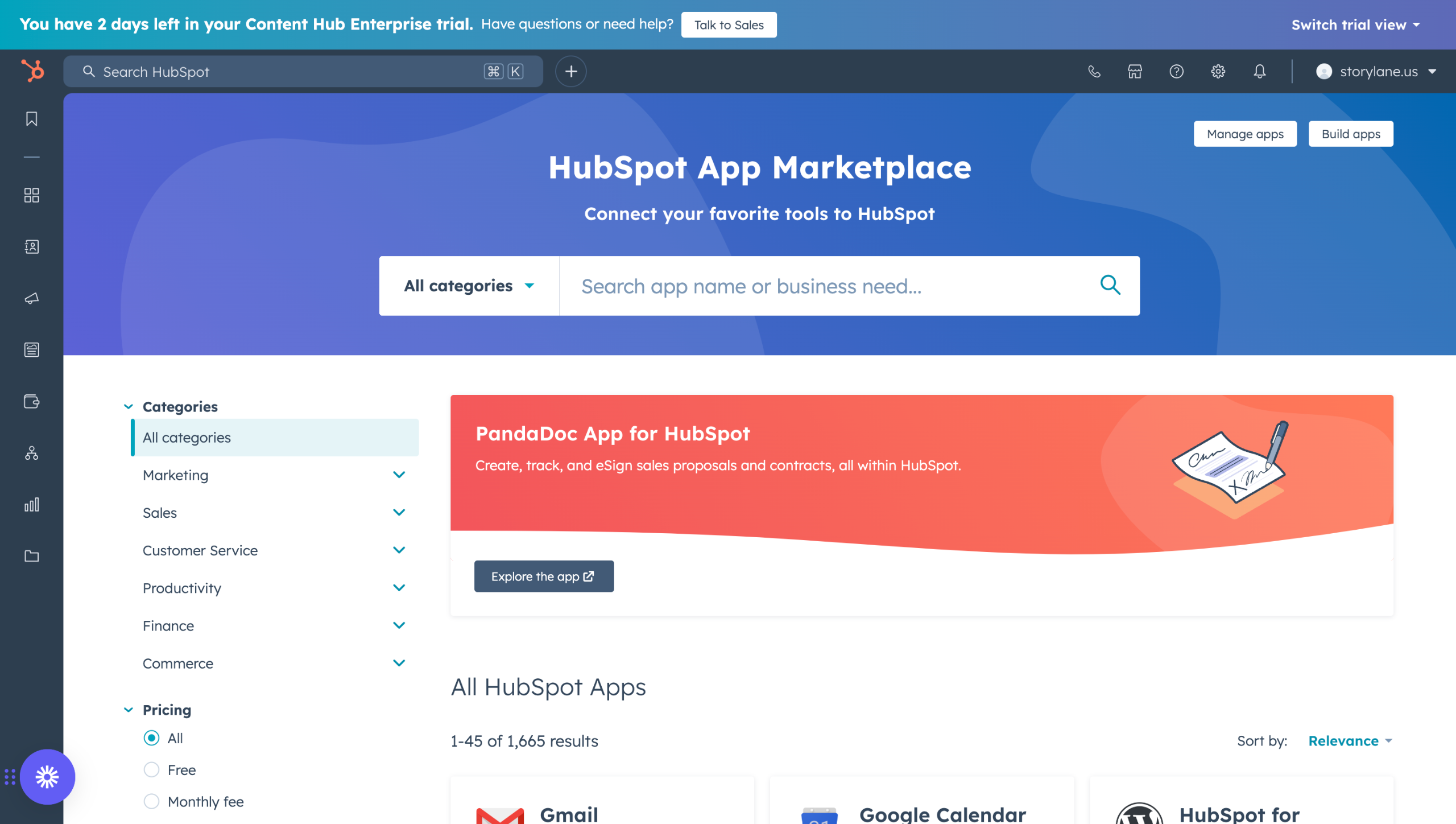Image resolution: width=1456 pixels, height=824 pixels.
Task: Select All categories in the sidebar filter
Action: [x=275, y=437]
